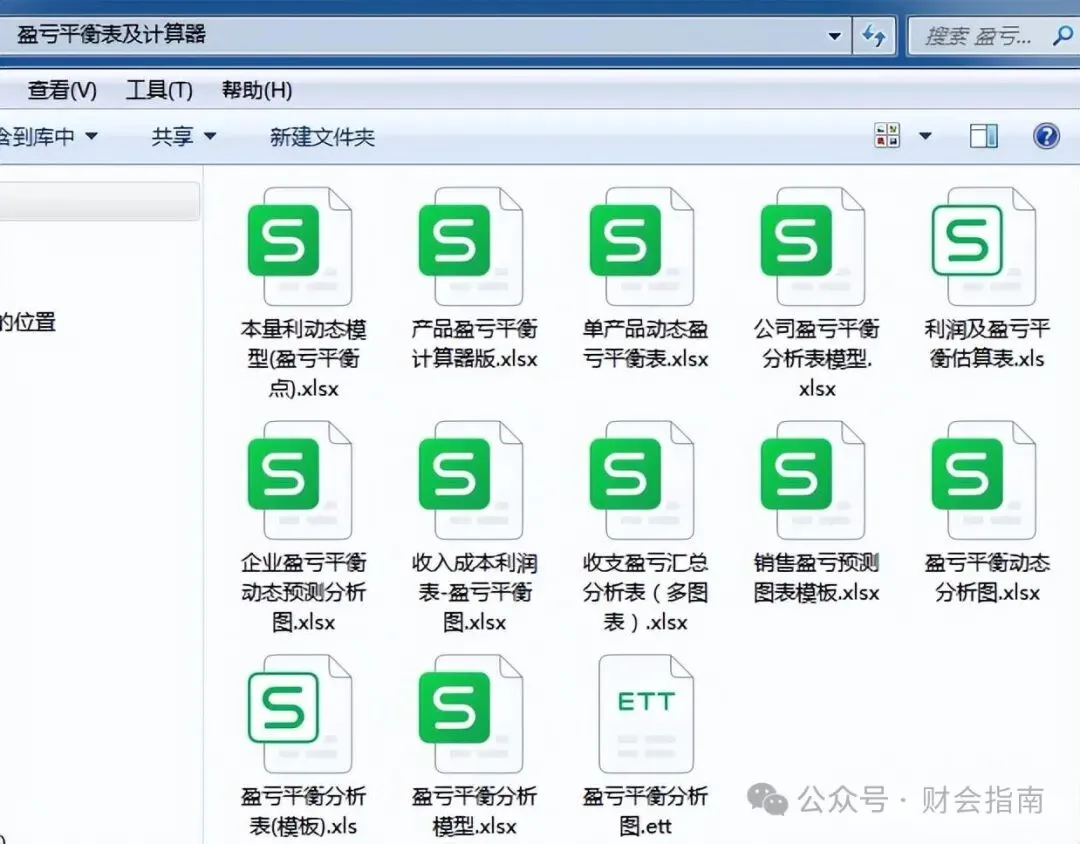The image size is (1080, 844).
Task: Click file name 盈亏平衡动态分析图.xlsx
Action: click(x=987, y=577)
